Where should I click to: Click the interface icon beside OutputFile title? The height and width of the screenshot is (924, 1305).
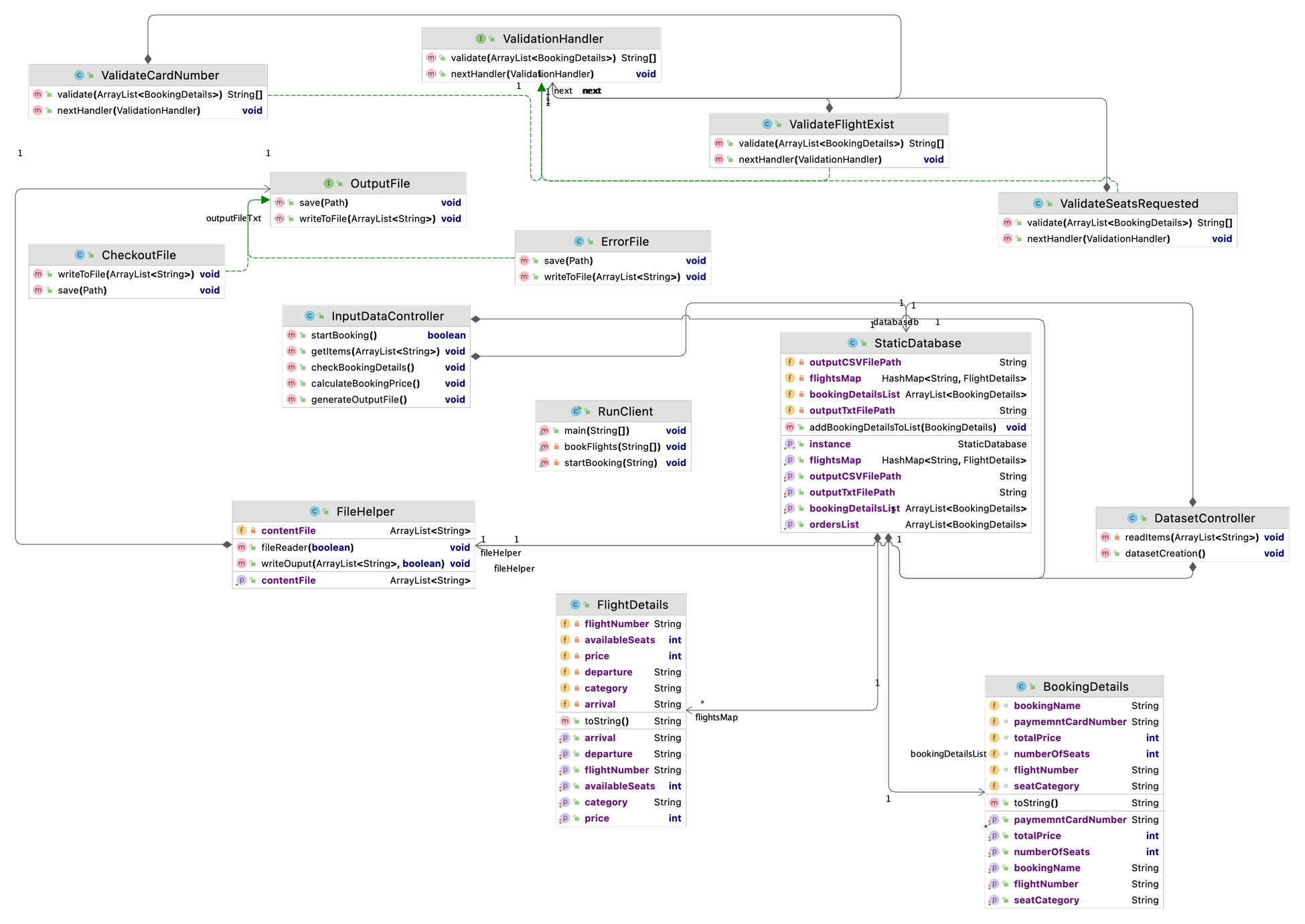coord(328,183)
